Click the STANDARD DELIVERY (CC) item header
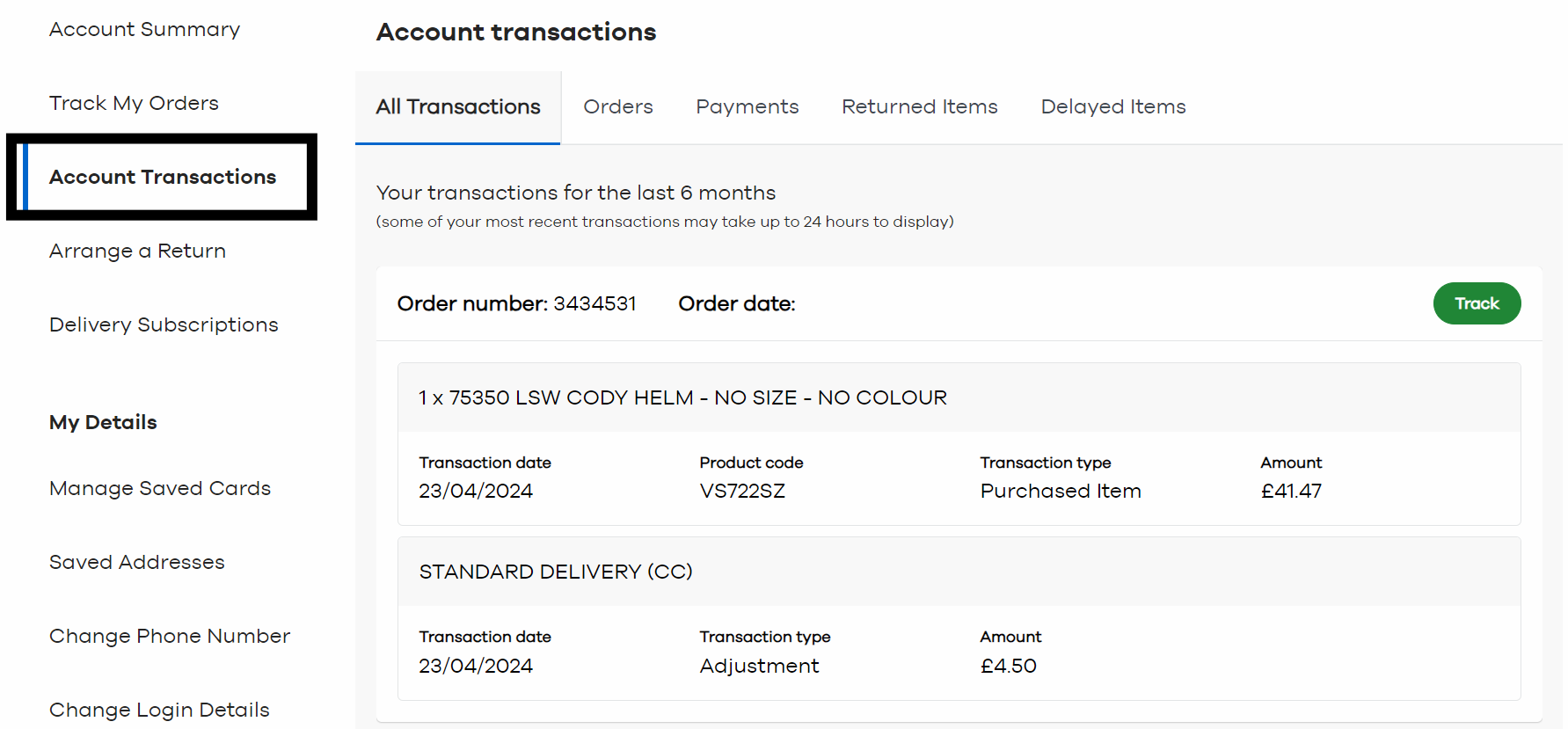Image resolution: width=1568 pixels, height=729 pixels. coord(555,572)
